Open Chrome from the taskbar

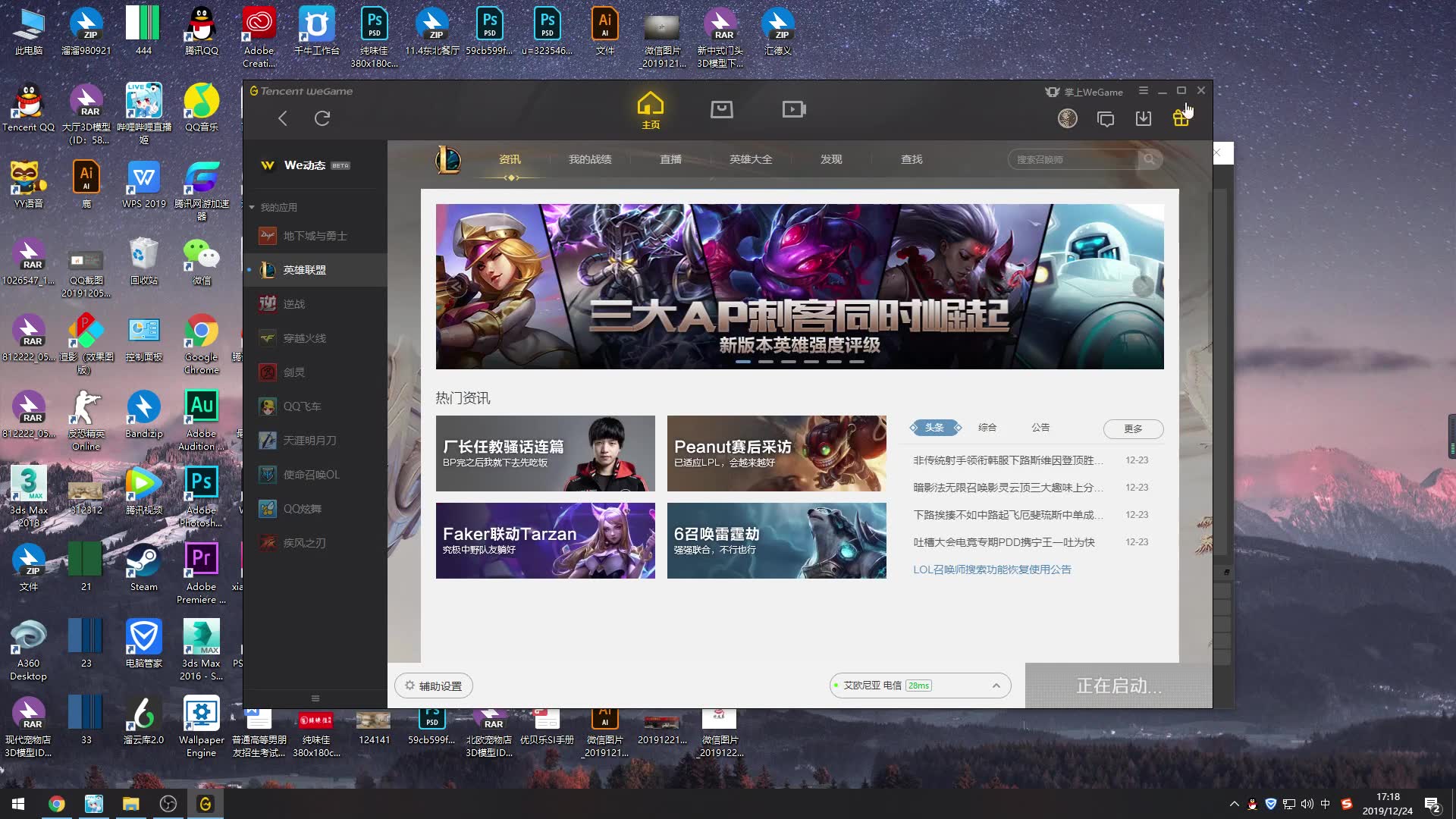point(56,804)
